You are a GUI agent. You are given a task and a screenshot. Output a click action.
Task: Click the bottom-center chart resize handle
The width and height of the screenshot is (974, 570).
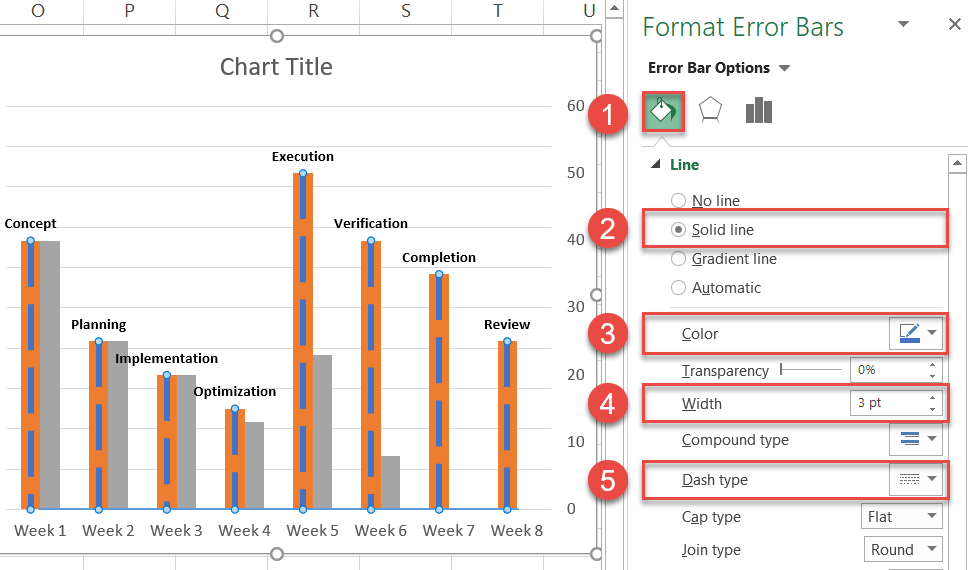click(x=277, y=553)
